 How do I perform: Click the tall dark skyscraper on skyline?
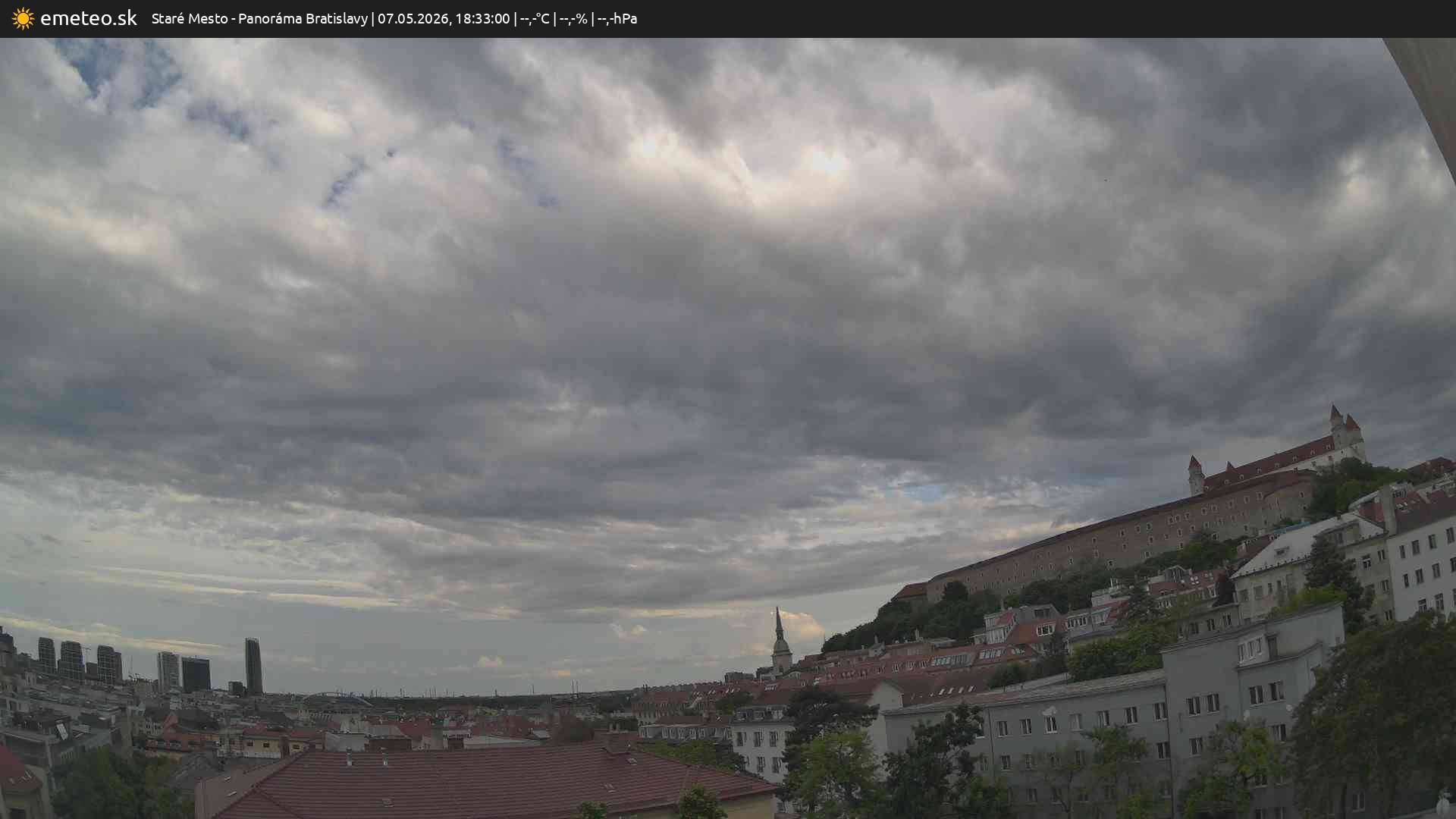click(x=253, y=666)
